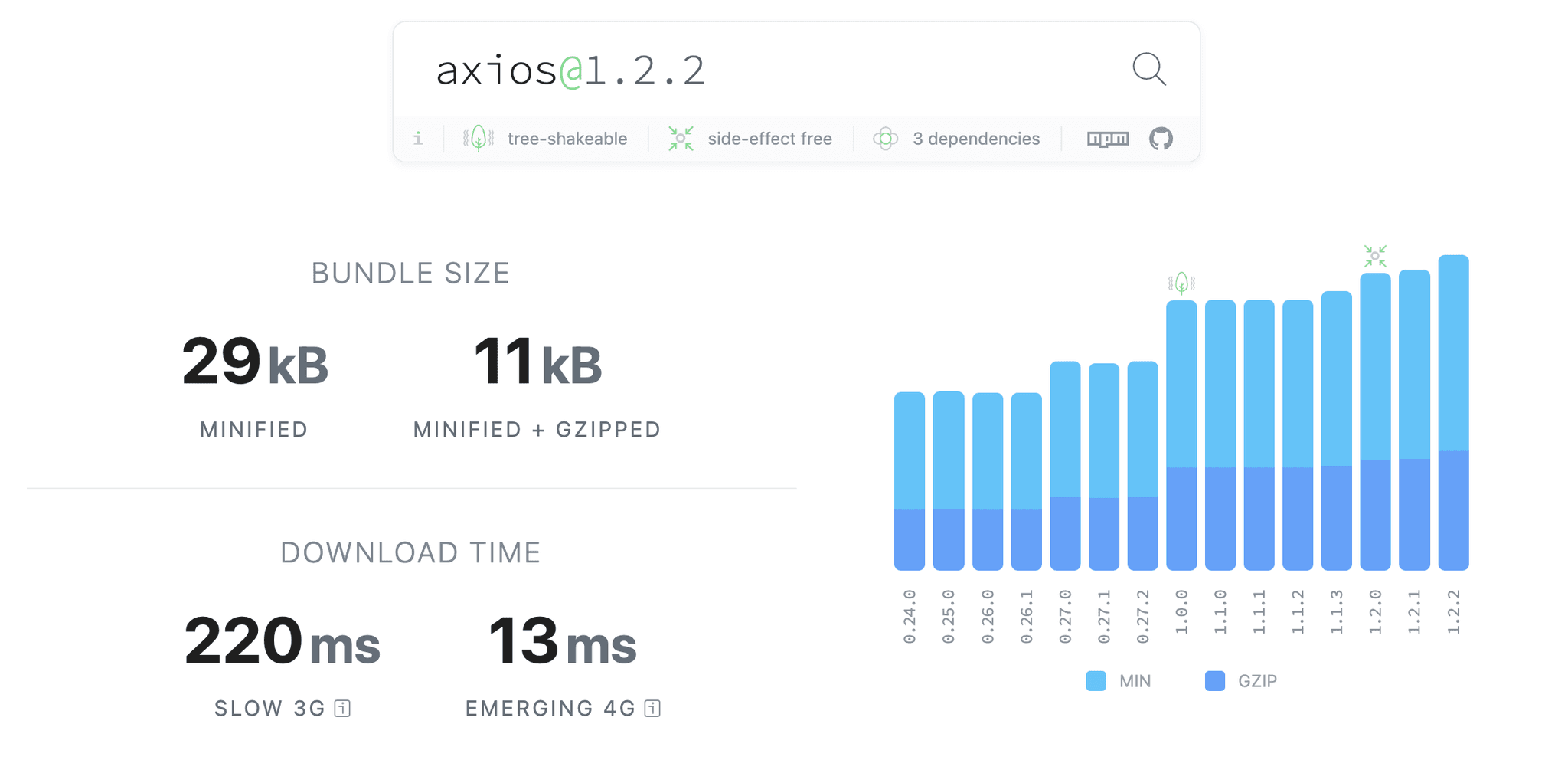This screenshot has height=760, width=1568.
Task: Click the 0.24.0 label under the chart
Action: tap(910, 617)
